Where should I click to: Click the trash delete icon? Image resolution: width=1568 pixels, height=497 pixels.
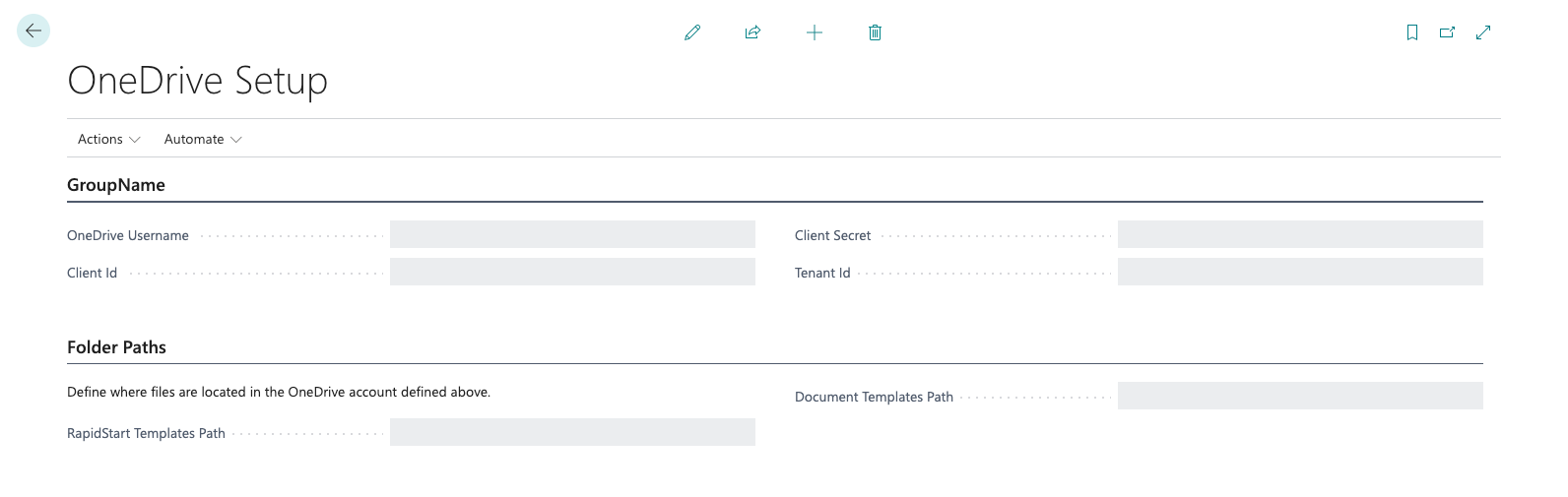[875, 32]
